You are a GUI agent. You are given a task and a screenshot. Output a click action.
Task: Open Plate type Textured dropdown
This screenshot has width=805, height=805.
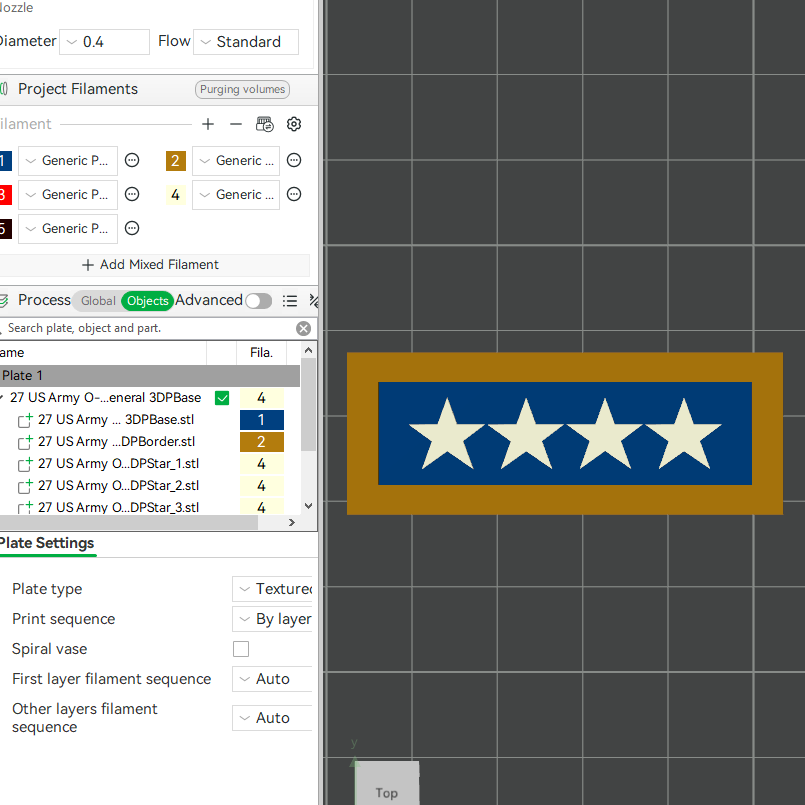point(273,589)
